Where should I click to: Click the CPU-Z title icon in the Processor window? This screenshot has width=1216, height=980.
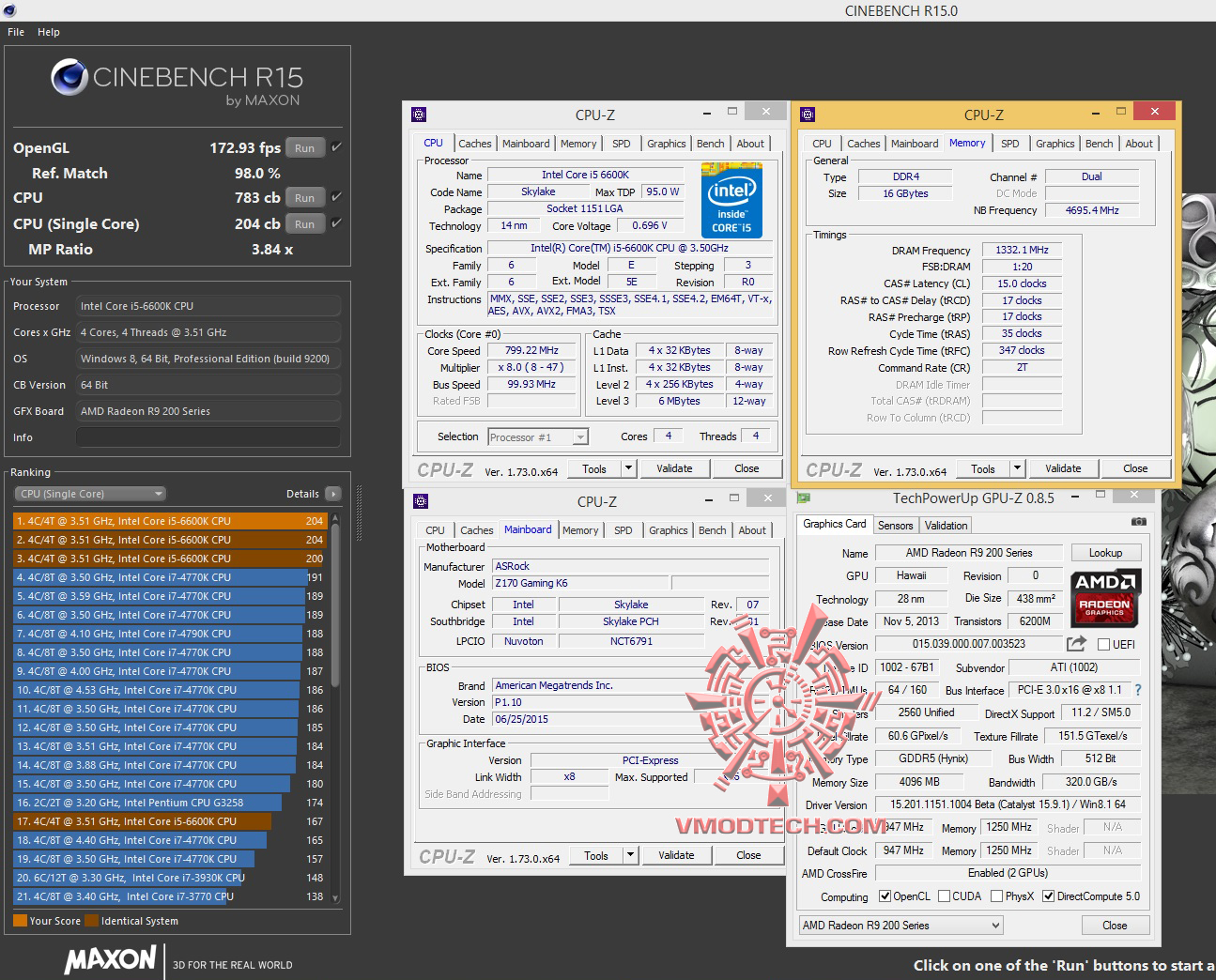pyautogui.click(x=420, y=115)
